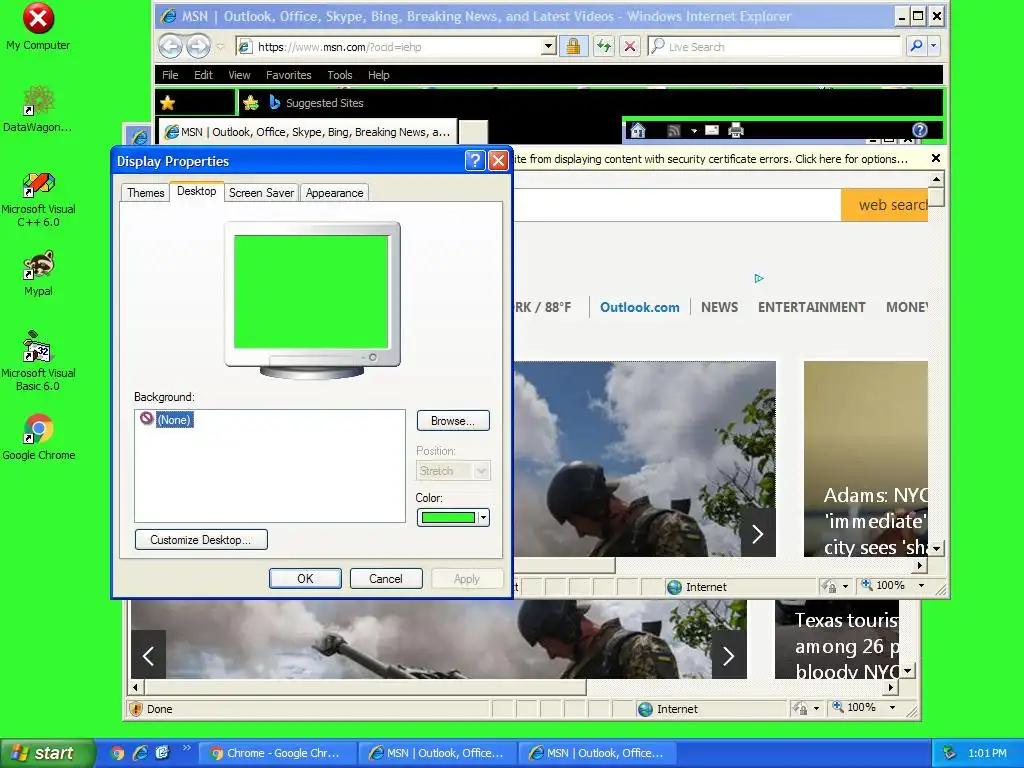Open the Outlook.com link on MSN
Image resolution: width=1024 pixels, height=768 pixels.
[x=639, y=307]
